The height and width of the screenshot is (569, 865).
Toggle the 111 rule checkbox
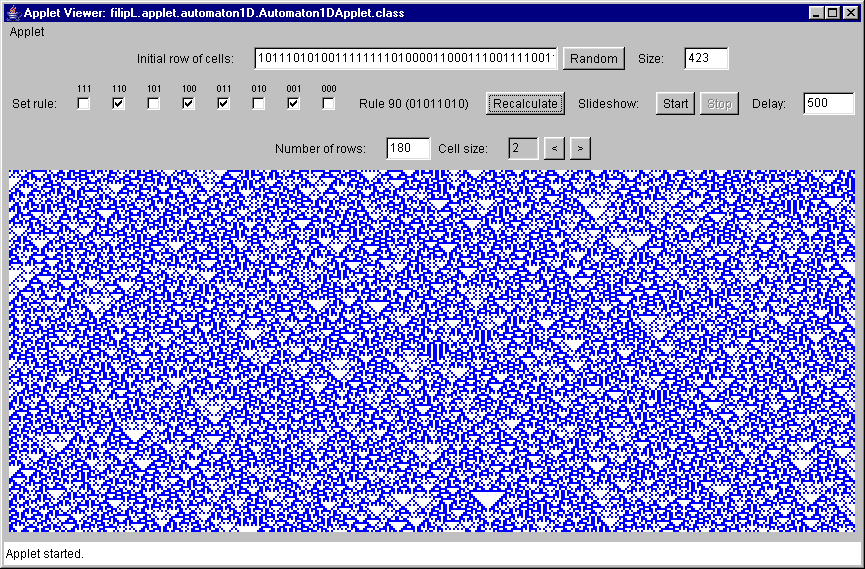pos(84,103)
